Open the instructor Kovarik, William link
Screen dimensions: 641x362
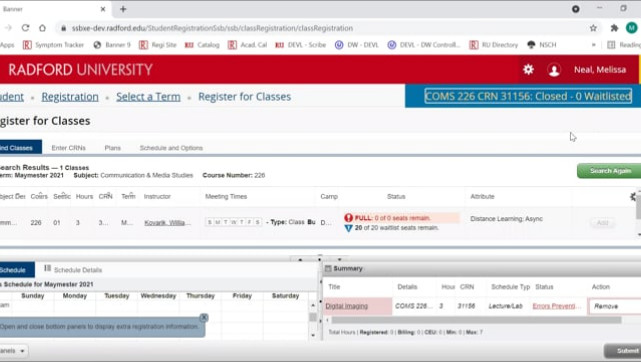click(x=167, y=223)
